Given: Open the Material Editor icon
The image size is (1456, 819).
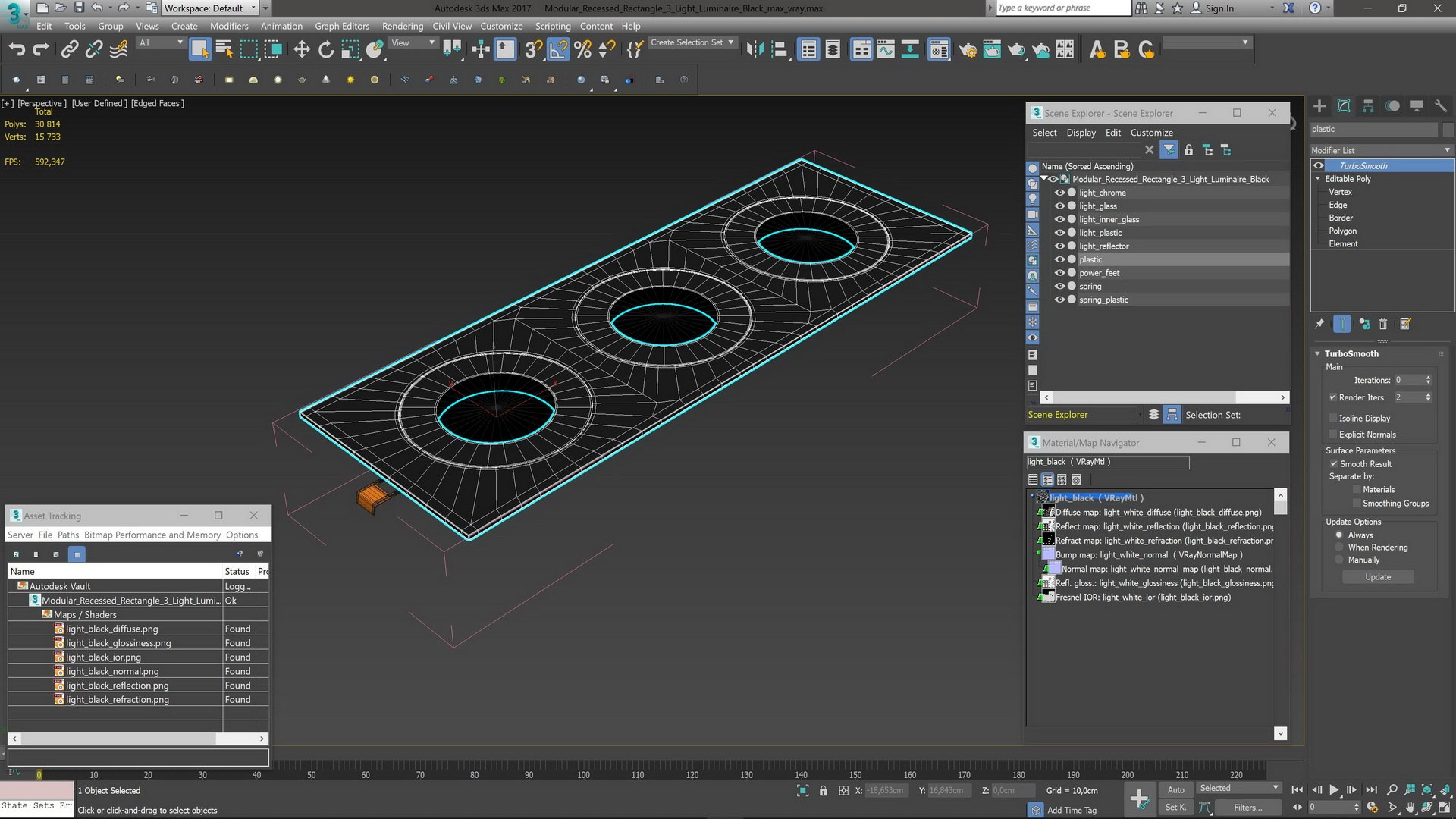Looking at the screenshot, I should click(939, 50).
